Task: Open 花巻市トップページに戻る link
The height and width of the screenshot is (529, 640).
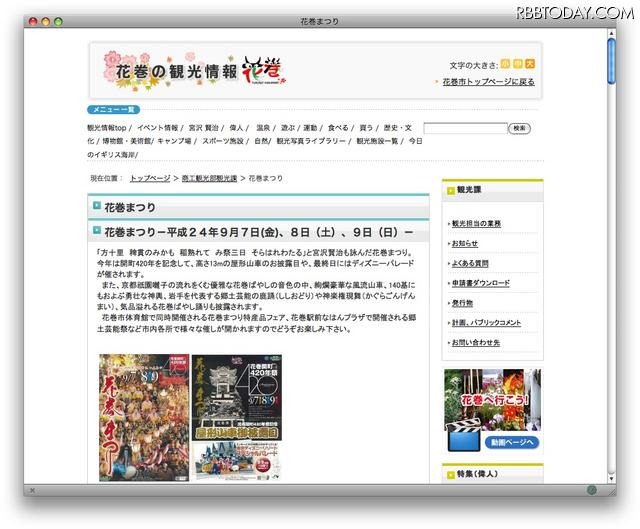Action: coord(489,82)
